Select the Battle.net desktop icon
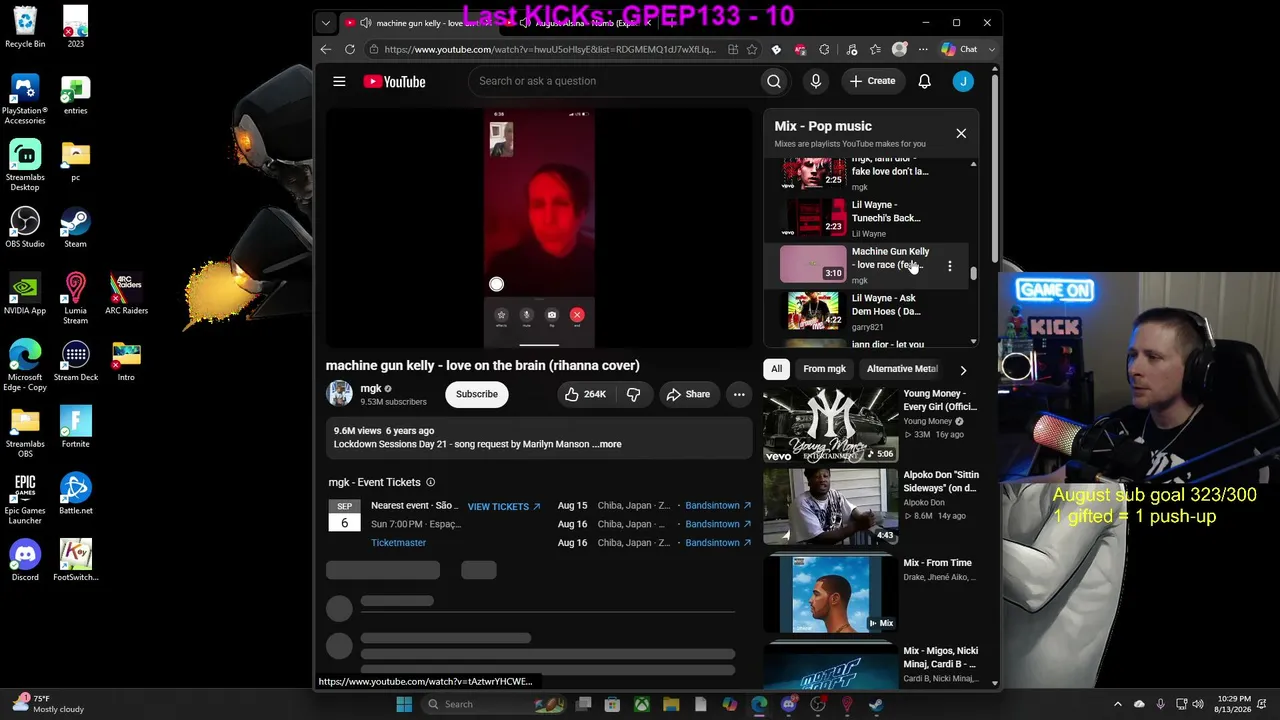The height and width of the screenshot is (720, 1280). [75, 494]
